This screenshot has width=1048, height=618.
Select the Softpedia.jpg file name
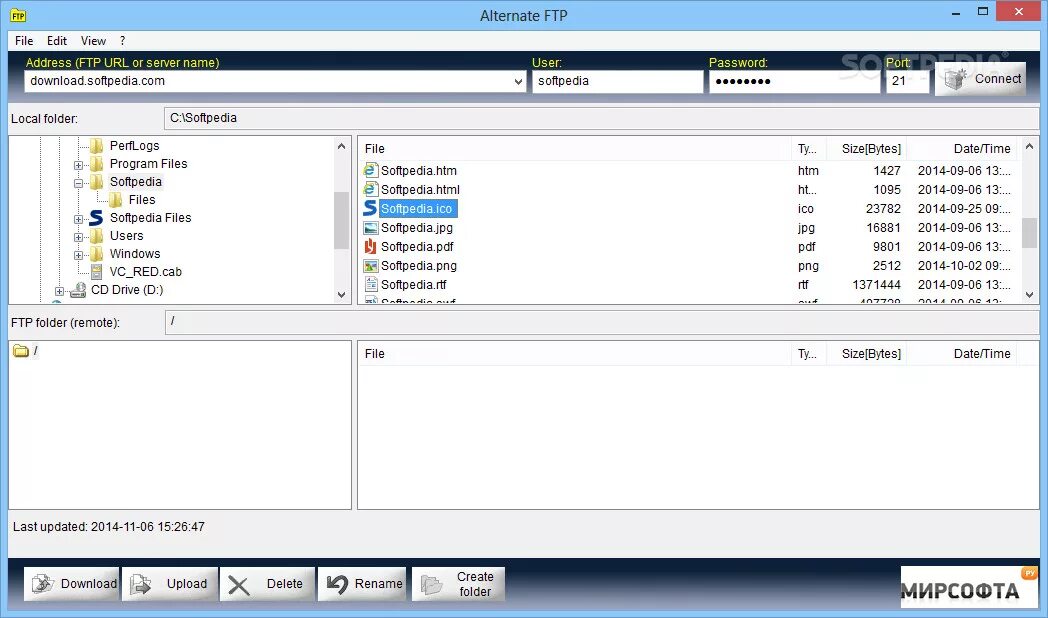click(416, 228)
